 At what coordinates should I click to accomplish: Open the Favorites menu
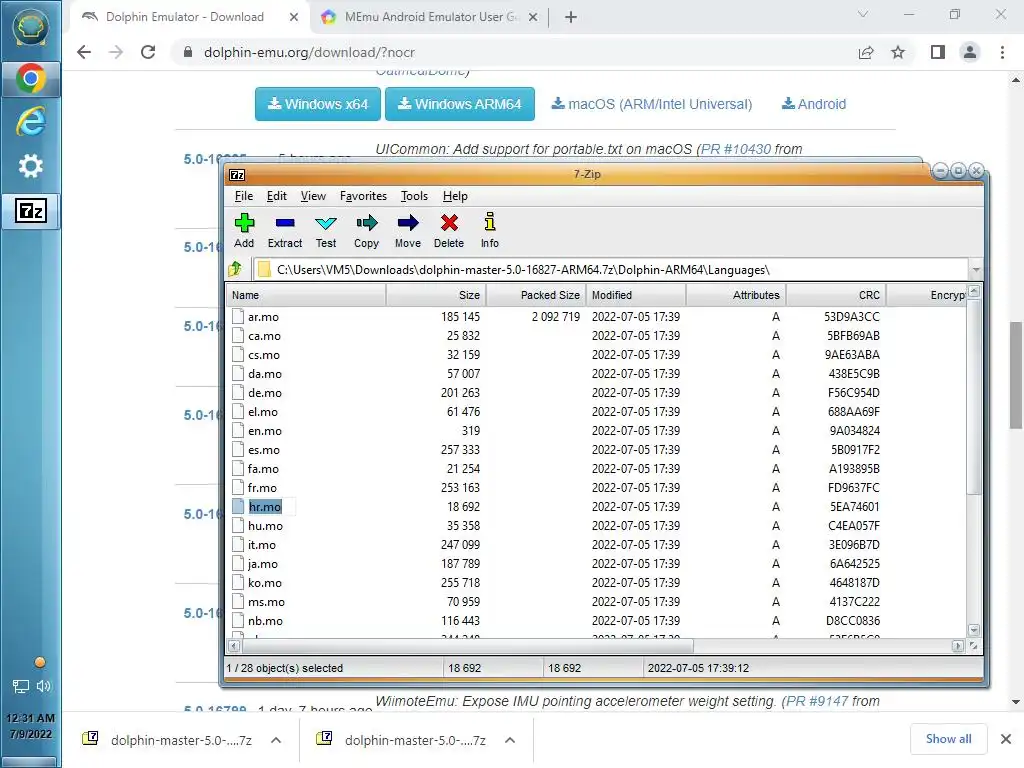coord(363,196)
